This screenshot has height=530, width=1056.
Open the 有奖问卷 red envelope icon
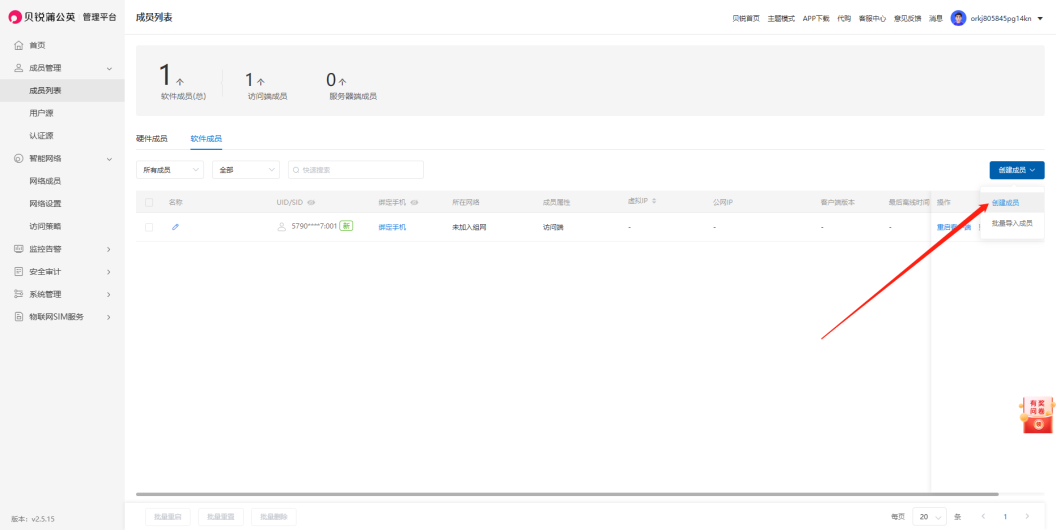click(1036, 415)
